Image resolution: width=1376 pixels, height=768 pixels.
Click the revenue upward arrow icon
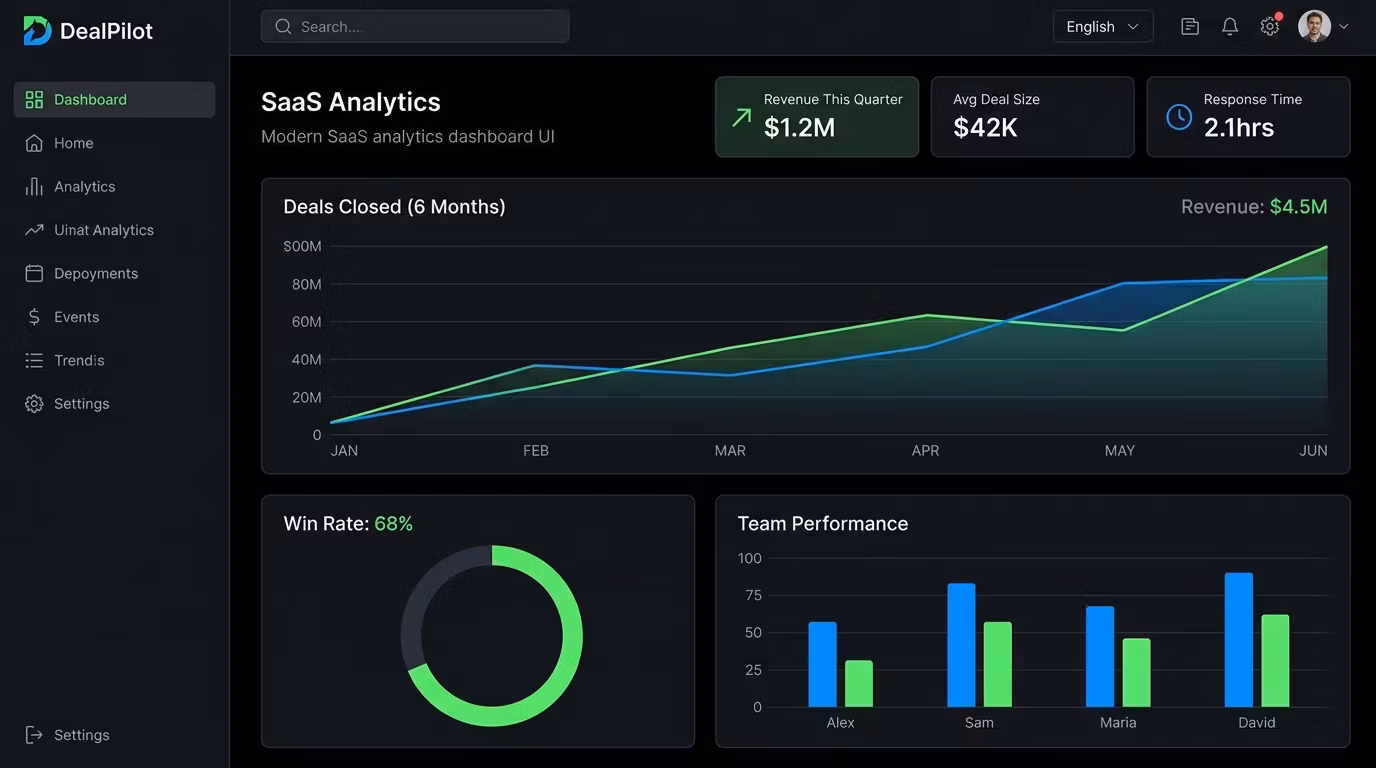(741, 117)
